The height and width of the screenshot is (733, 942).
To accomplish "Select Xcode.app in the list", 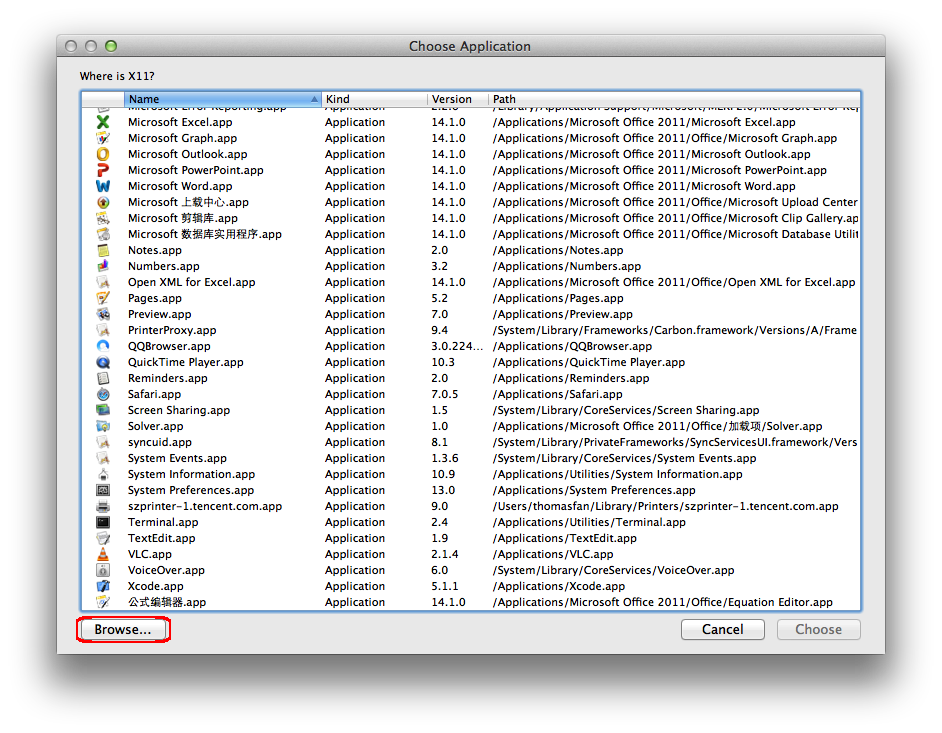I will pyautogui.click(x=156, y=586).
